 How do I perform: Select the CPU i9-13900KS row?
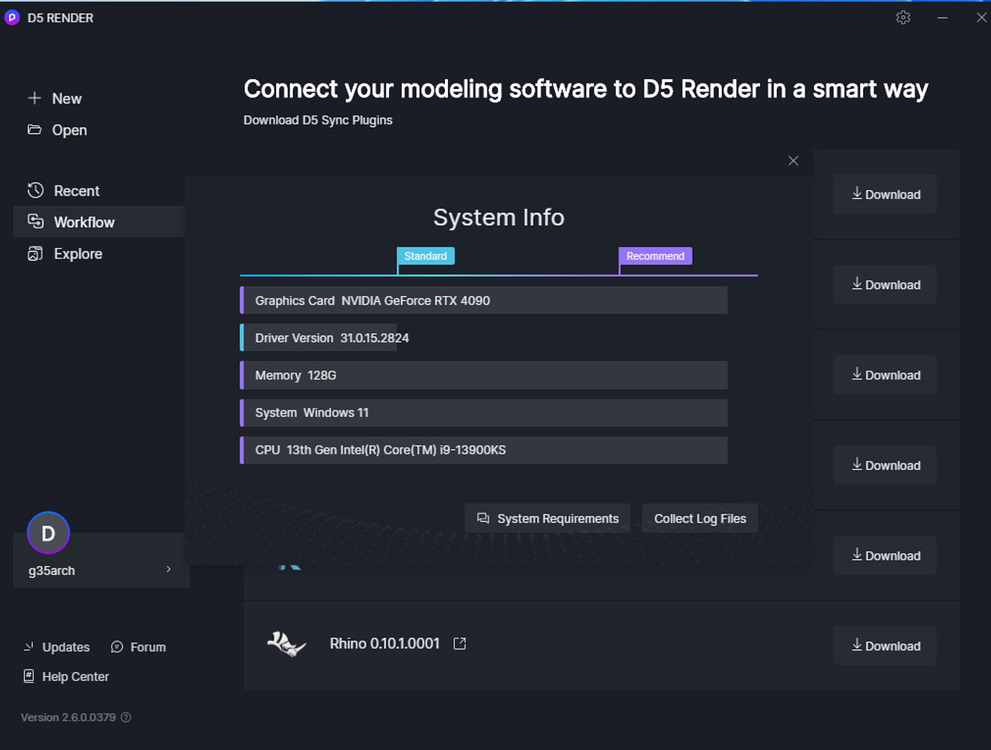point(483,450)
